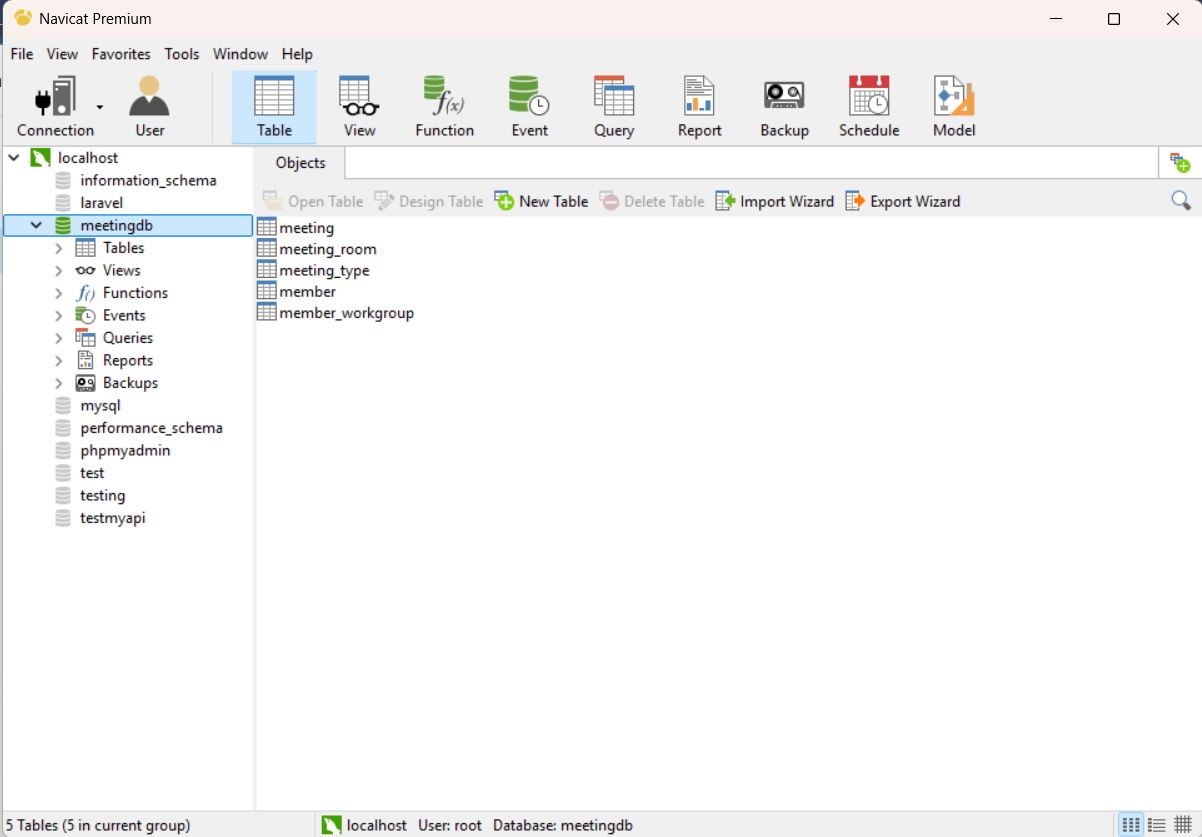Screen dimensions: 1202x837
Task: Select the test database
Action: point(92,473)
